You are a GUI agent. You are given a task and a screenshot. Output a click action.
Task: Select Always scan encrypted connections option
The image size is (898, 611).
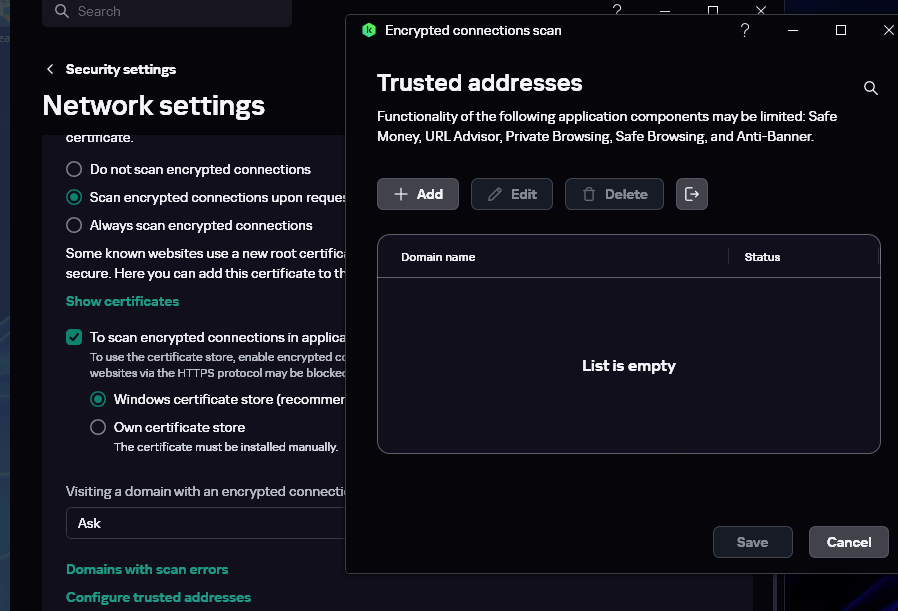(x=74, y=225)
